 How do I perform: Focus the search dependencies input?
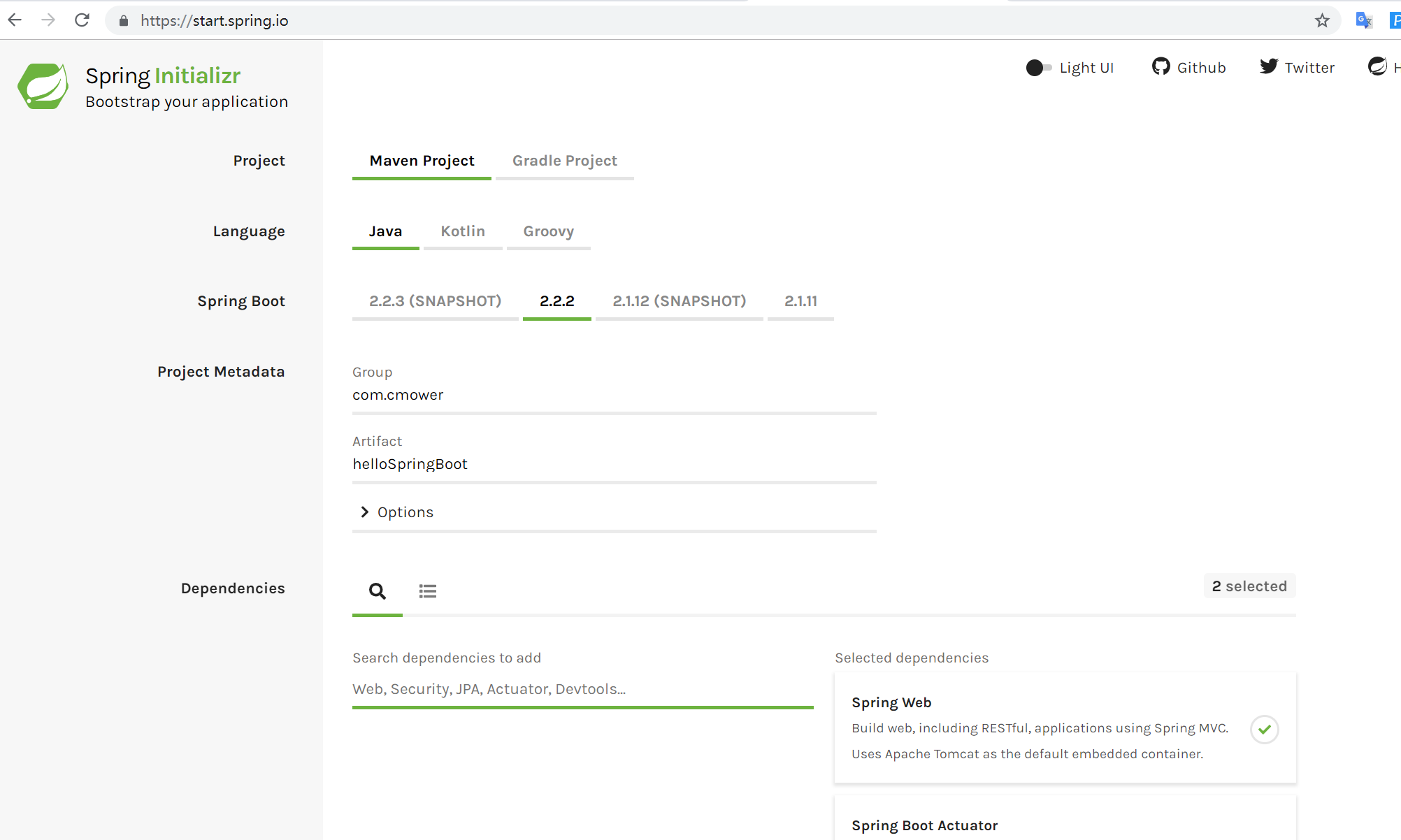coord(583,690)
